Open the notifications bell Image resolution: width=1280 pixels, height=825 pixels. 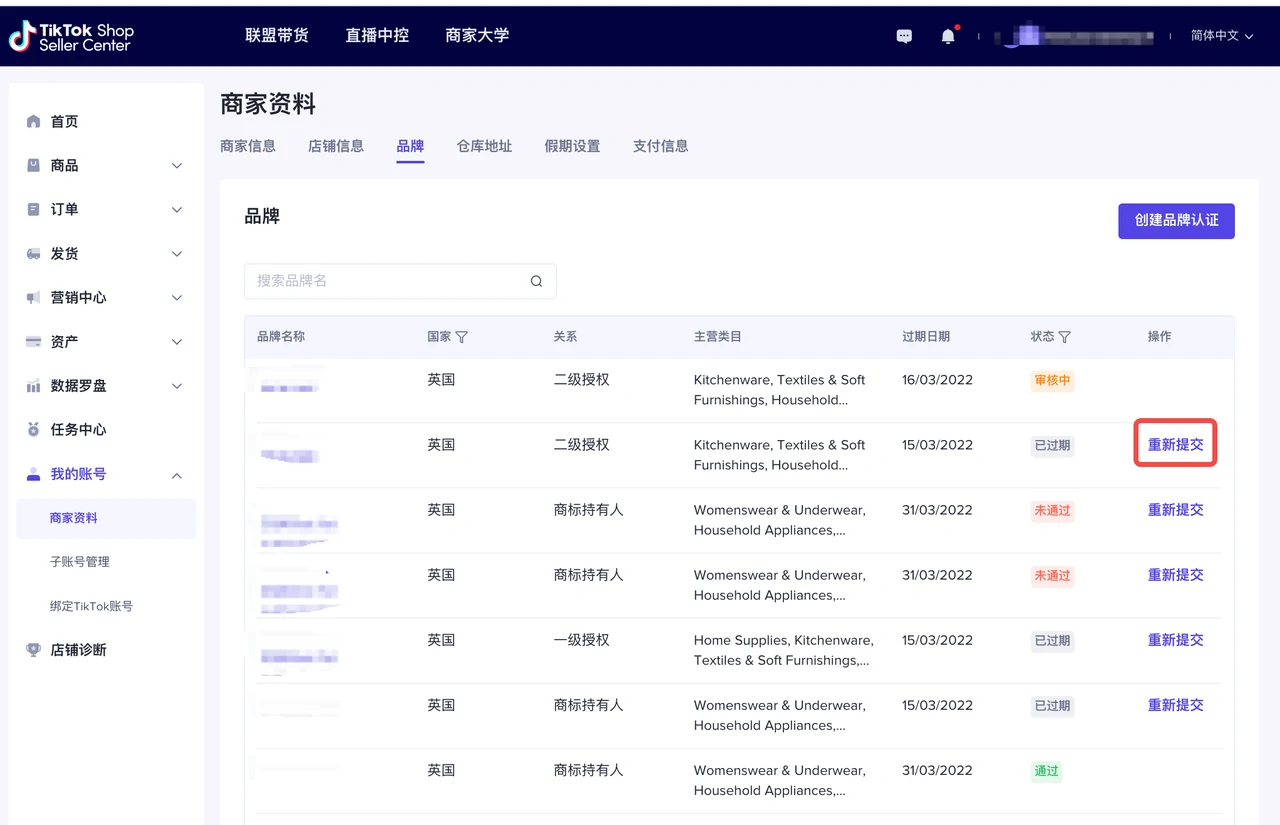948,36
